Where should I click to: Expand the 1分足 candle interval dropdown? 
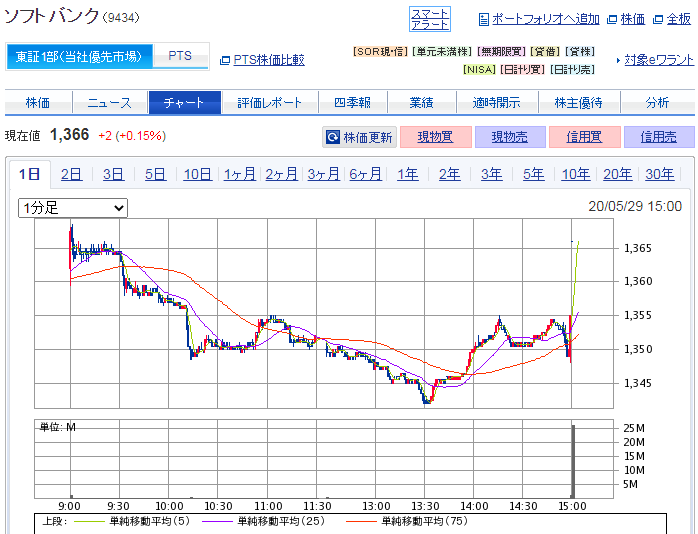pos(73,208)
